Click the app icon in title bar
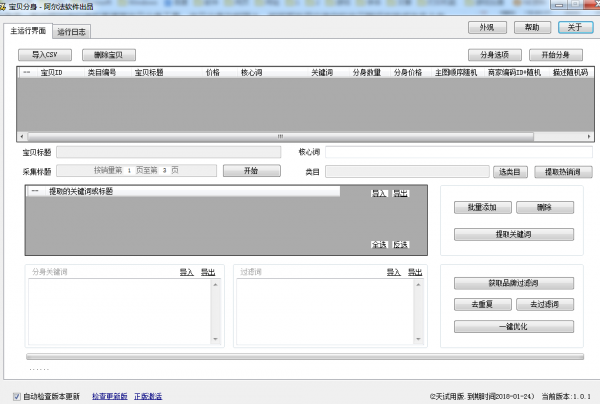600x404 pixels. [6, 6]
